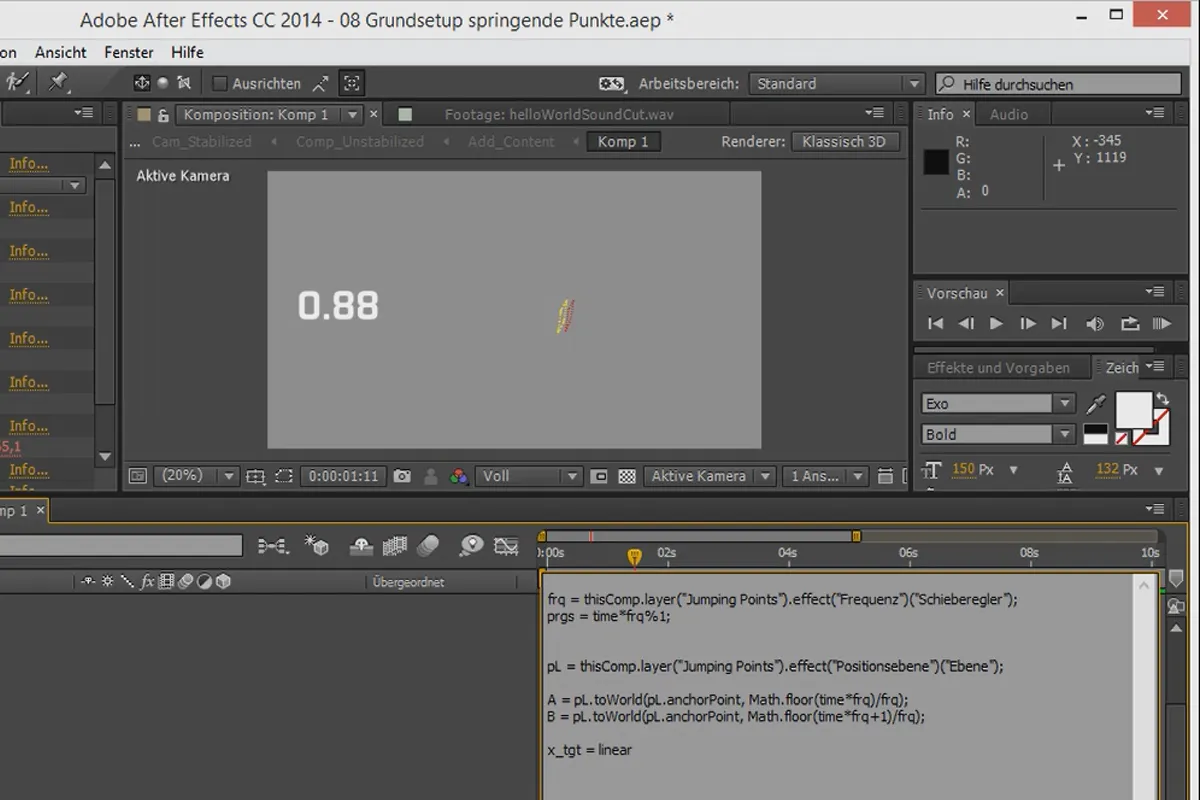Screen dimensions: 1200x800
Task: Open the (20%) magnification dropdown
Action: tap(197, 476)
